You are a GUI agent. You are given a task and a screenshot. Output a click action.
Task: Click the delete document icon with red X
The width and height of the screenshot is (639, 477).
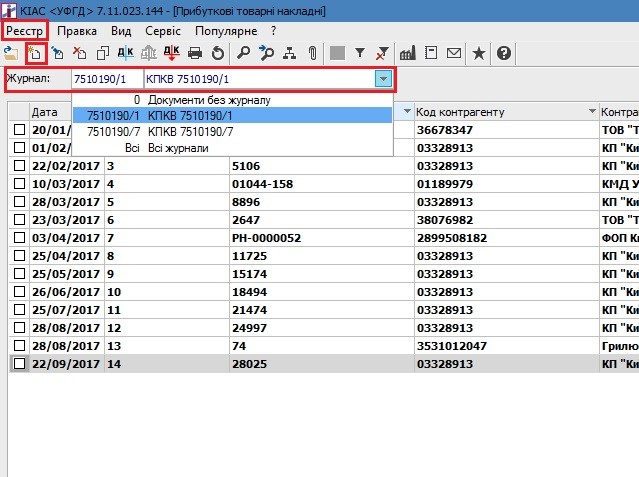click(x=80, y=53)
